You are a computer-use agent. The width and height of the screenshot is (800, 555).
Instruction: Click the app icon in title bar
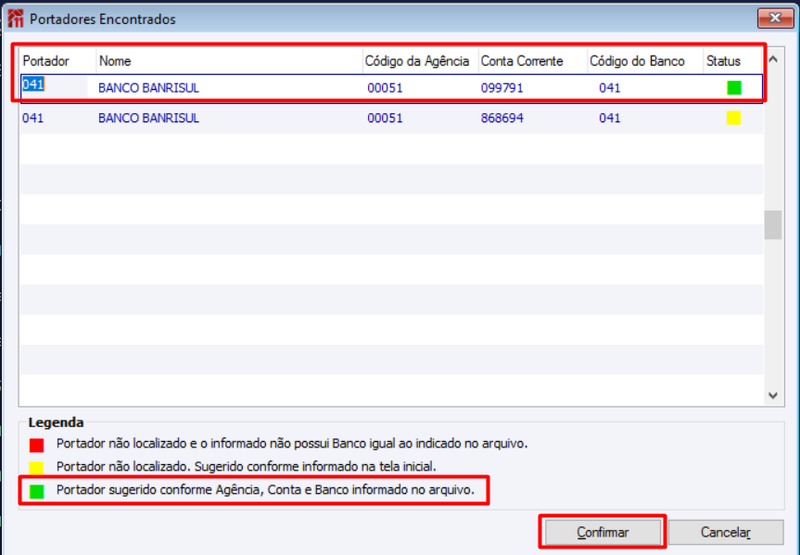pyautogui.click(x=16, y=19)
